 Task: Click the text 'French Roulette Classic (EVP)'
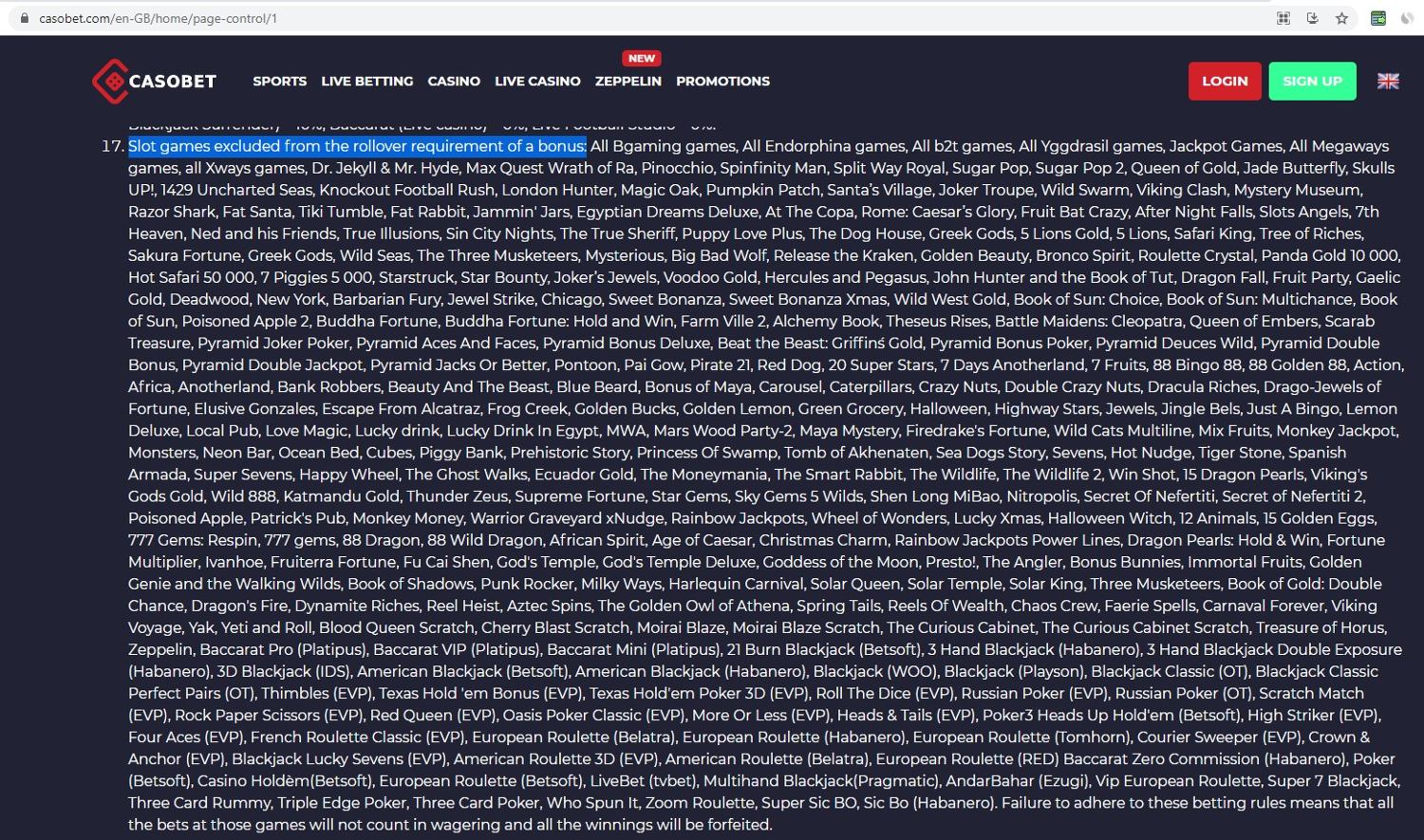pyautogui.click(x=358, y=736)
